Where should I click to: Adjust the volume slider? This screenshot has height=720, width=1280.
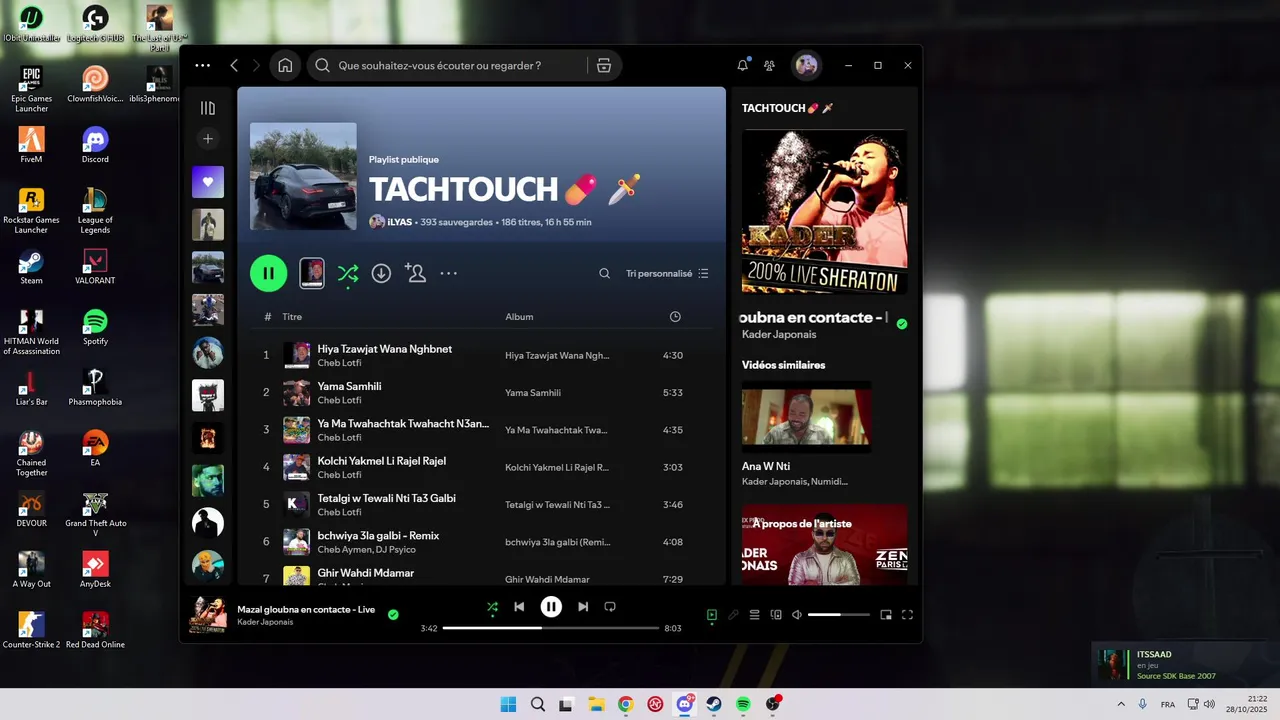coord(838,615)
